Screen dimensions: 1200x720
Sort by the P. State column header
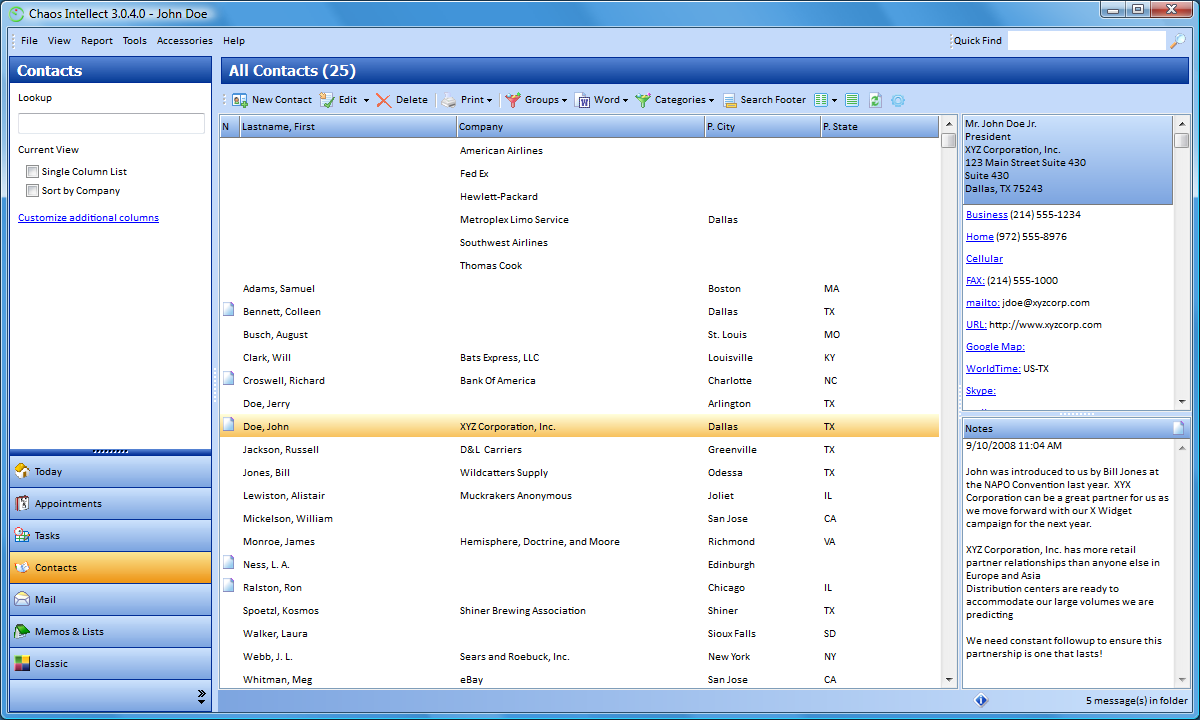[879, 127]
